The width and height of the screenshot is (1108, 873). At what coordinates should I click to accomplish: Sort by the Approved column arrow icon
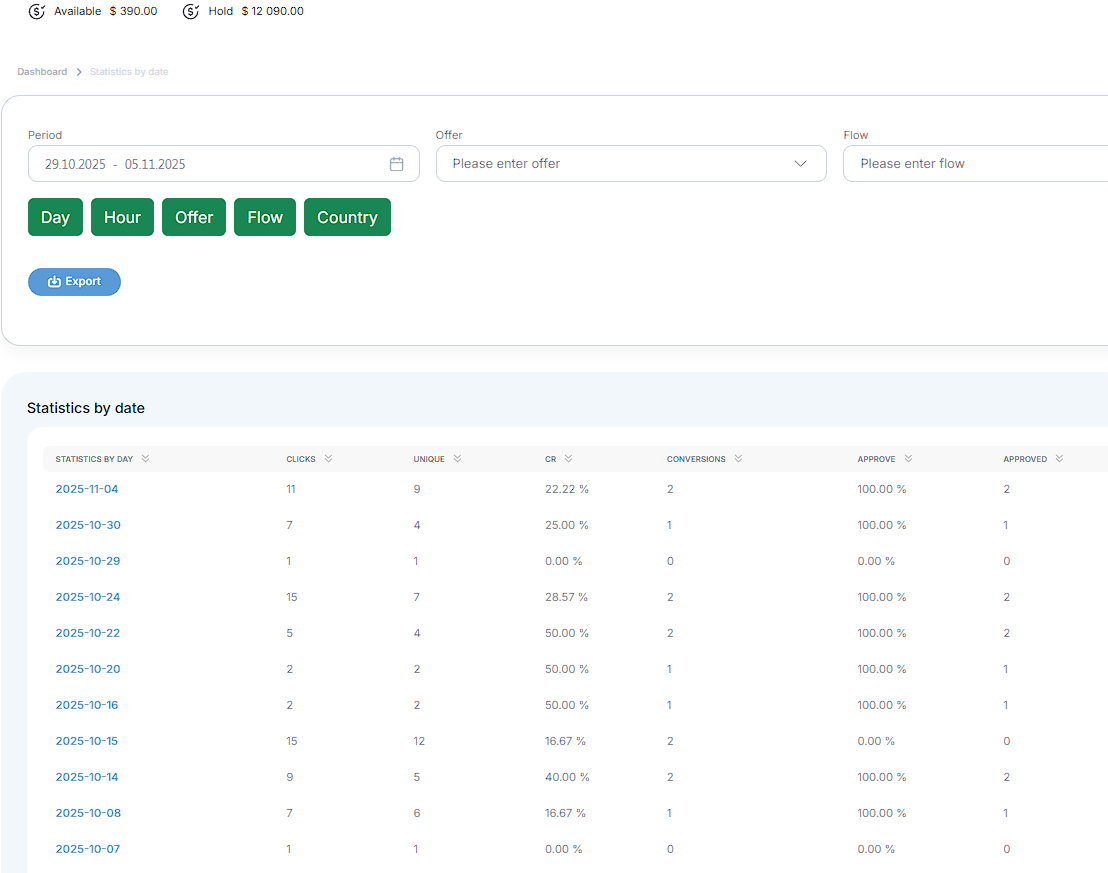click(1060, 459)
